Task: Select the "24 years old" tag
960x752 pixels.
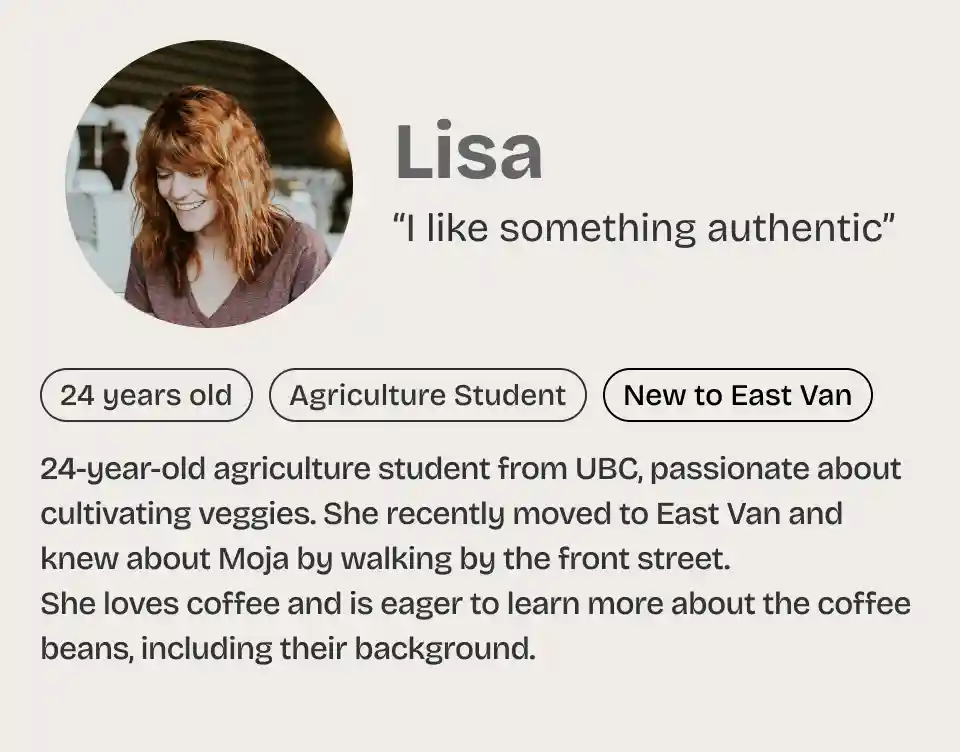Action: coord(146,395)
